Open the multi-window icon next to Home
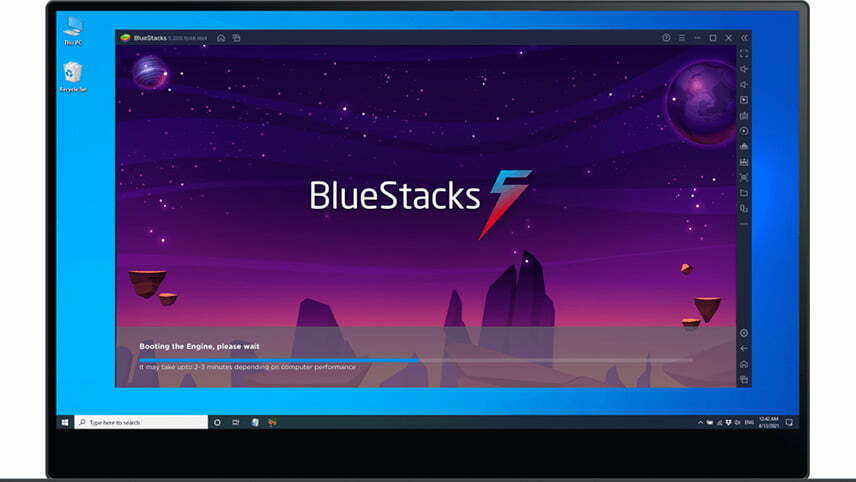Screen dimensions: 856x482 click(x=236, y=38)
